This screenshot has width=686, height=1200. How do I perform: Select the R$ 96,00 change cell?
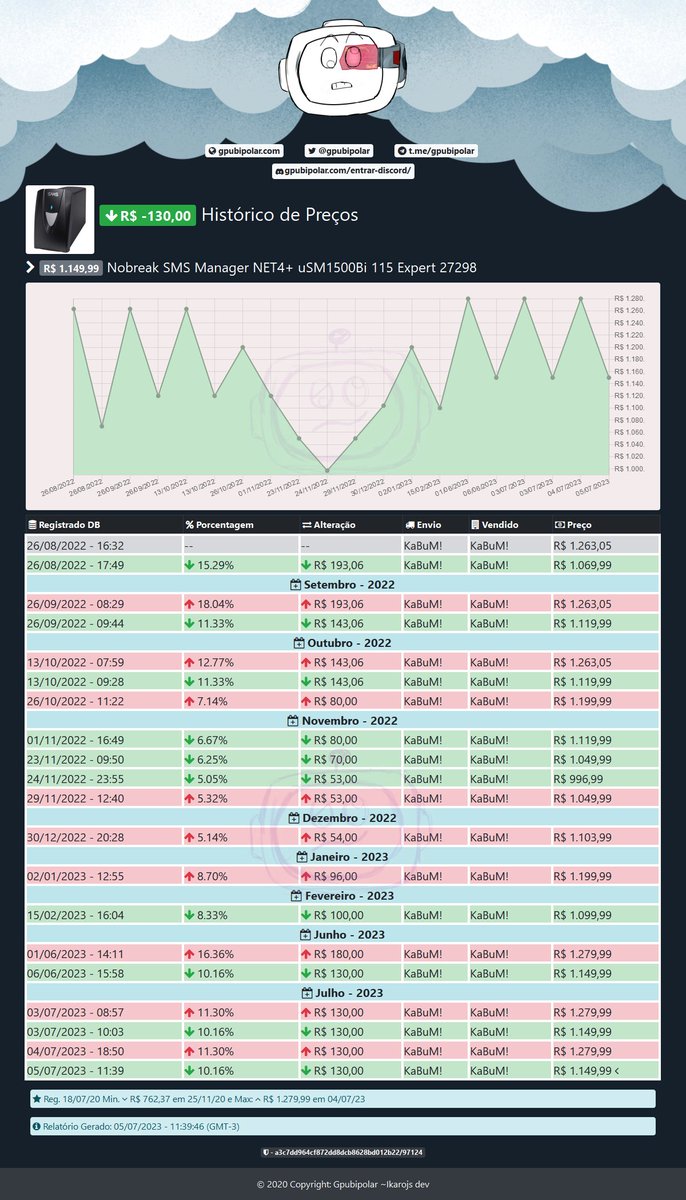(349, 876)
